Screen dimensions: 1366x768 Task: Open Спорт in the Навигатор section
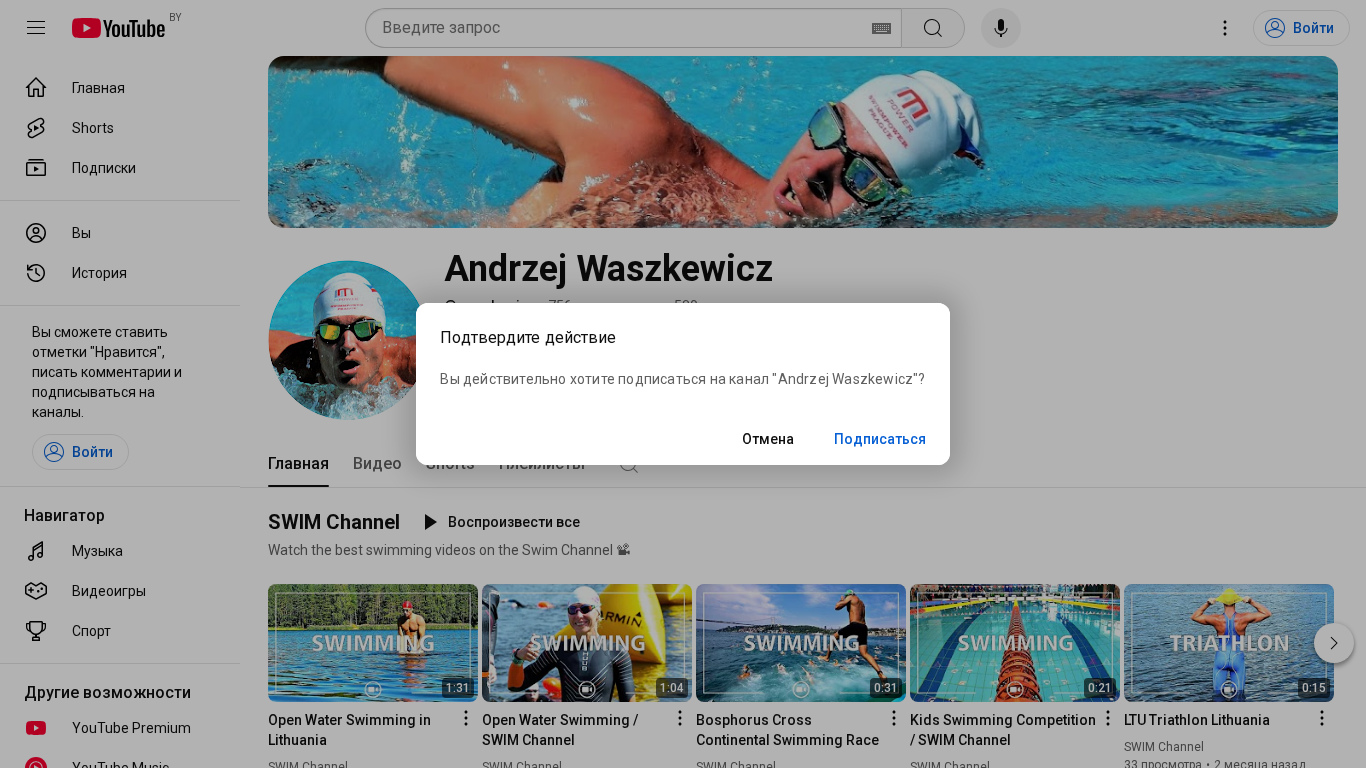click(120, 631)
